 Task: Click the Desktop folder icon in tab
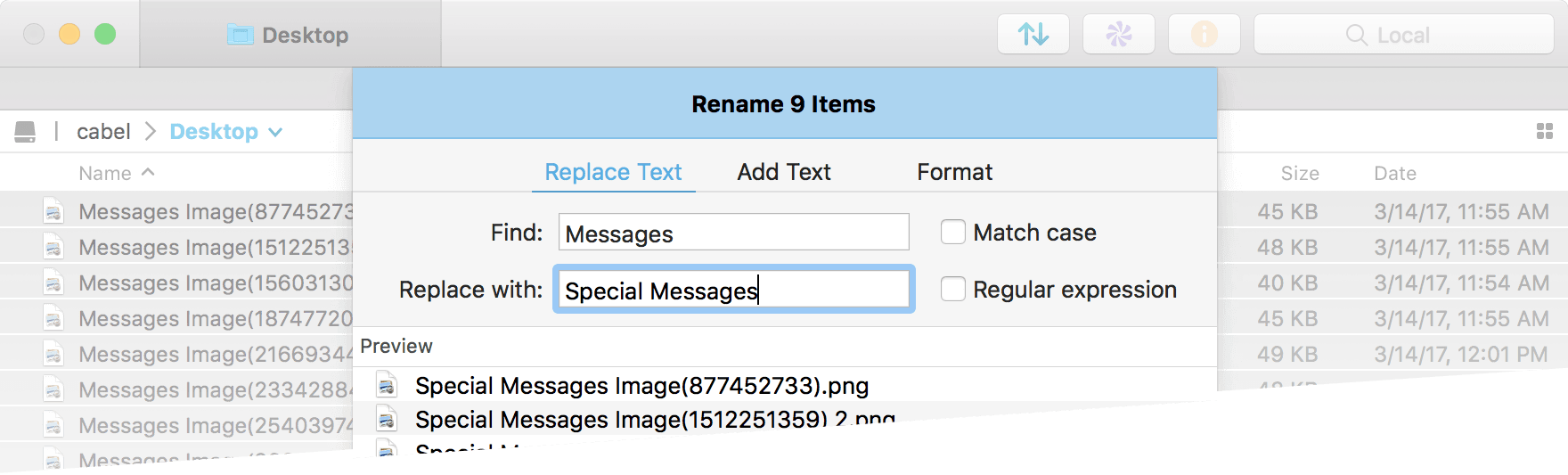coord(241,36)
